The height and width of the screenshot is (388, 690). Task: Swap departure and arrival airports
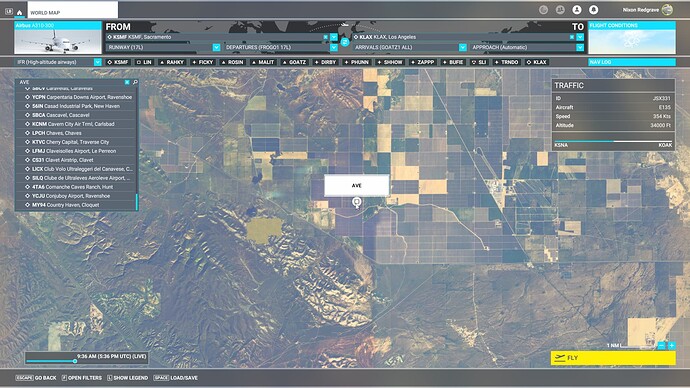[345, 42]
